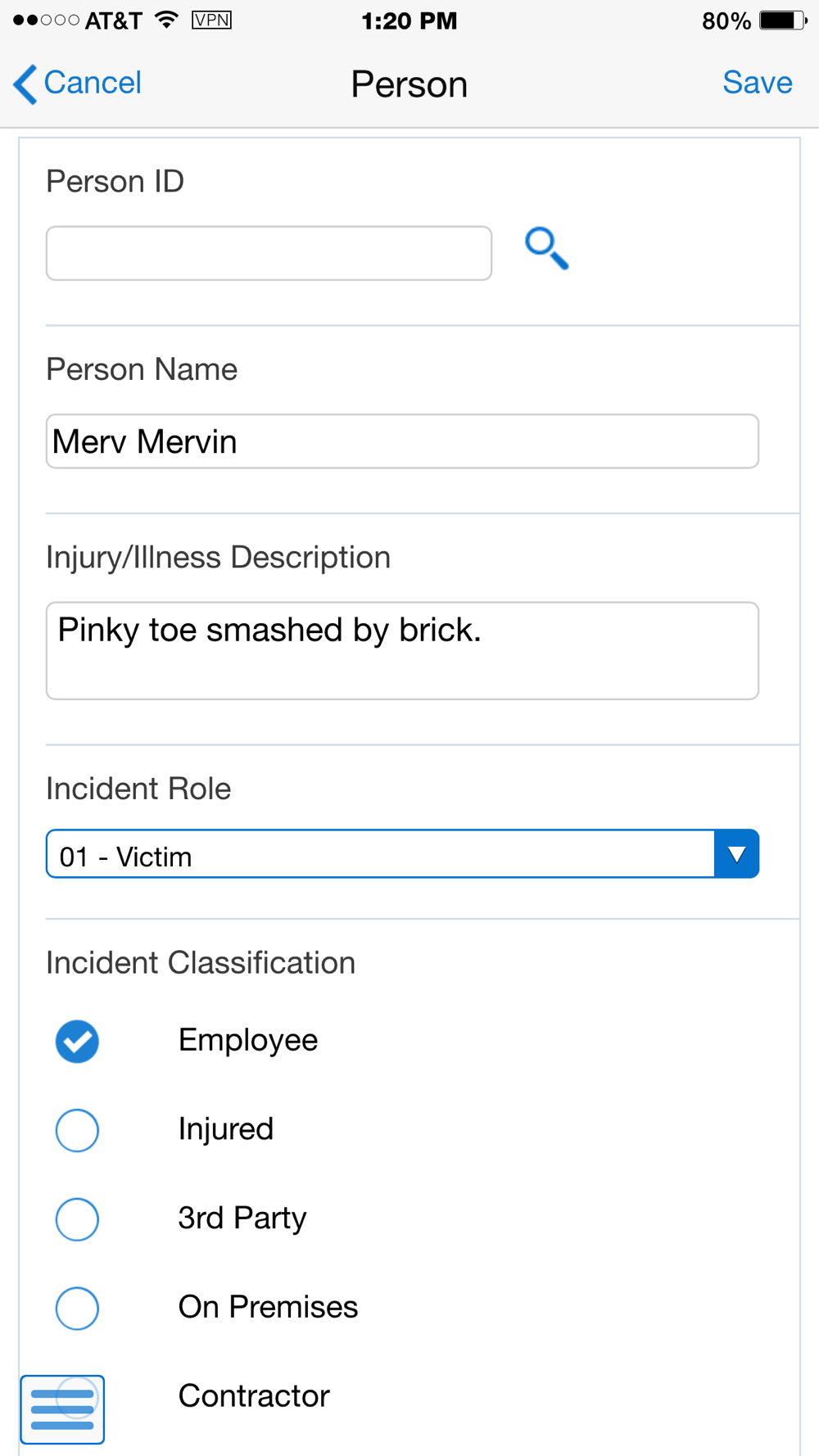819x1456 pixels.
Task: Save the person record
Action: [x=757, y=83]
